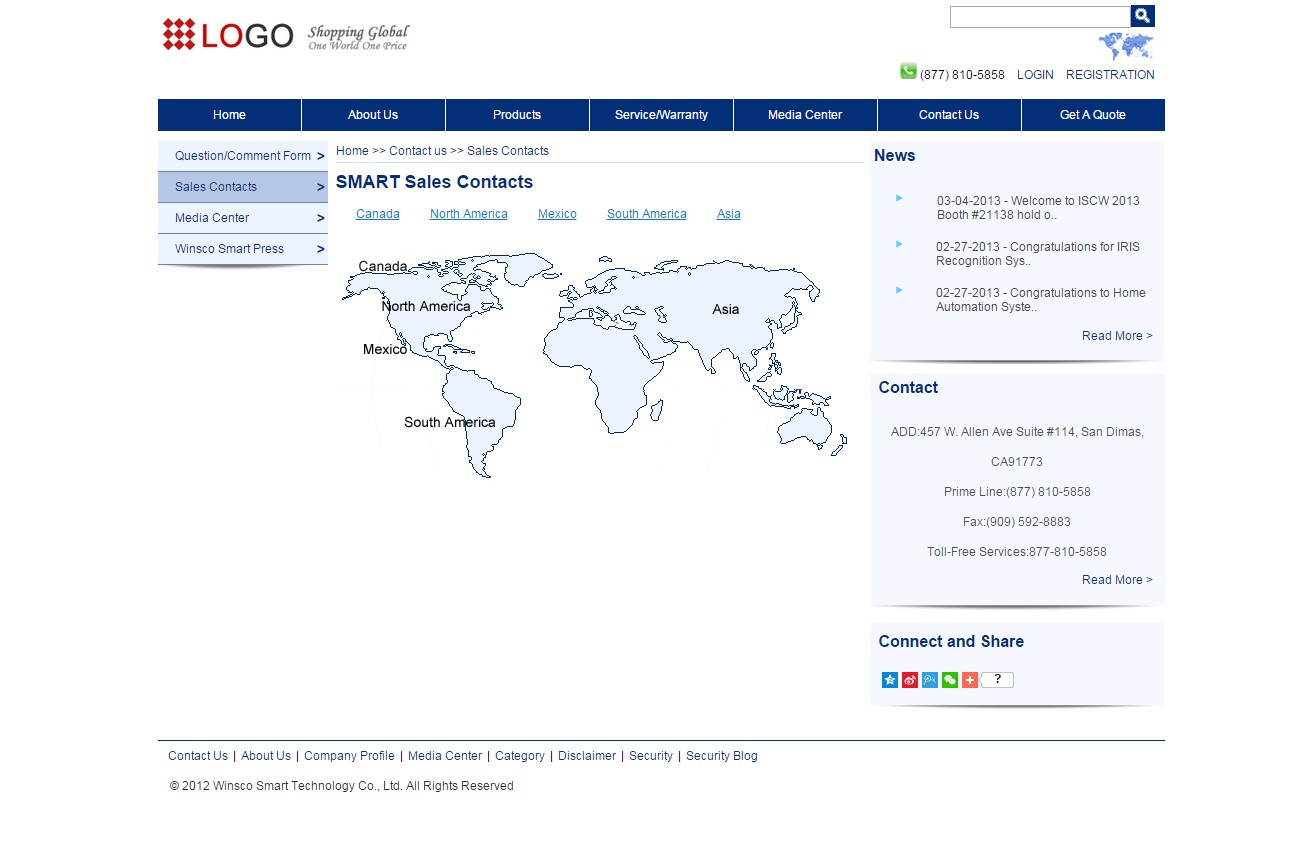This screenshot has width=1289, height=847.
Task: Click inside the search text box
Action: point(1039,17)
